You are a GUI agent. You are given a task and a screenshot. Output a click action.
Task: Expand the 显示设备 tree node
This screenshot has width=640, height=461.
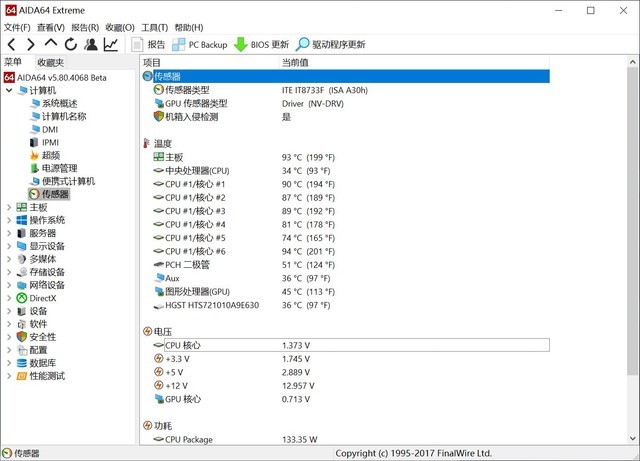pos(9,246)
